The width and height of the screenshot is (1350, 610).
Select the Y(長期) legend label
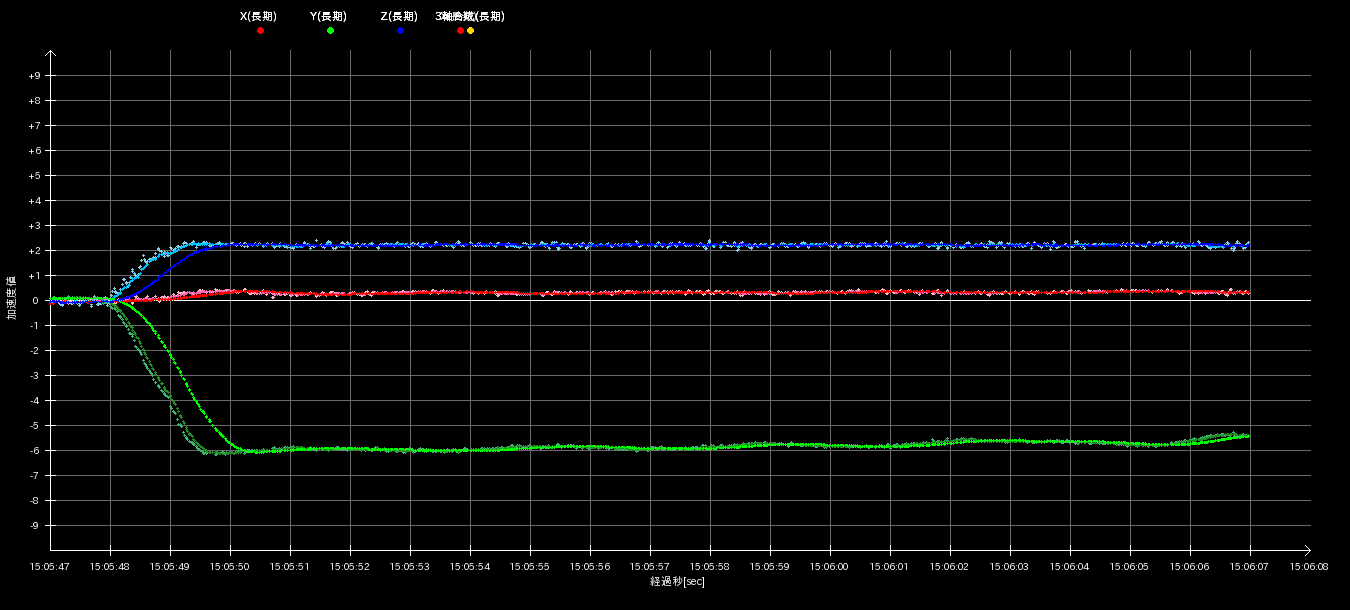329,17
